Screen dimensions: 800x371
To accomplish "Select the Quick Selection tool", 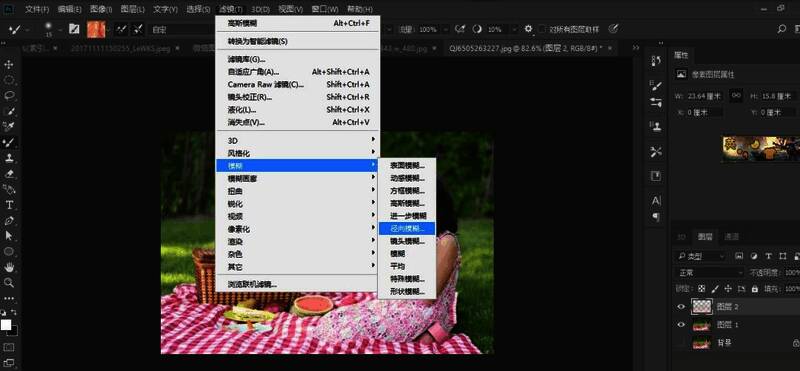I will (9, 111).
